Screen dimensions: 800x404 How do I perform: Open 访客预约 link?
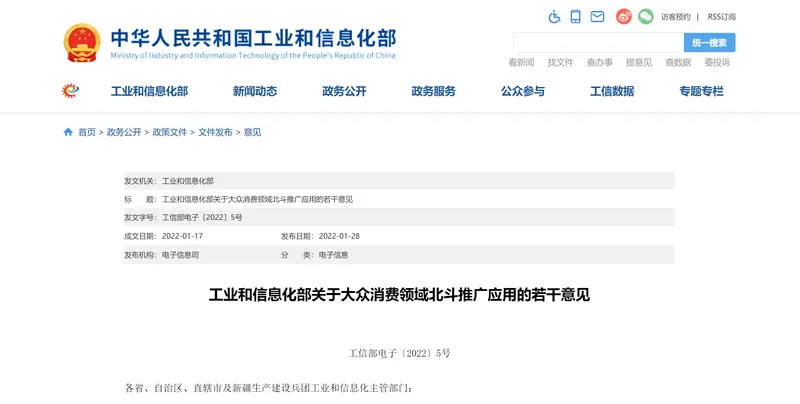click(x=676, y=17)
